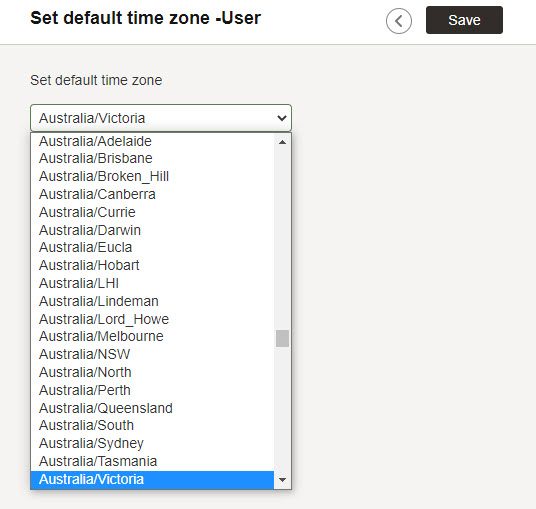The image size is (536, 509).
Task: Select Australia/Lord_Howe entry
Action: point(152,319)
